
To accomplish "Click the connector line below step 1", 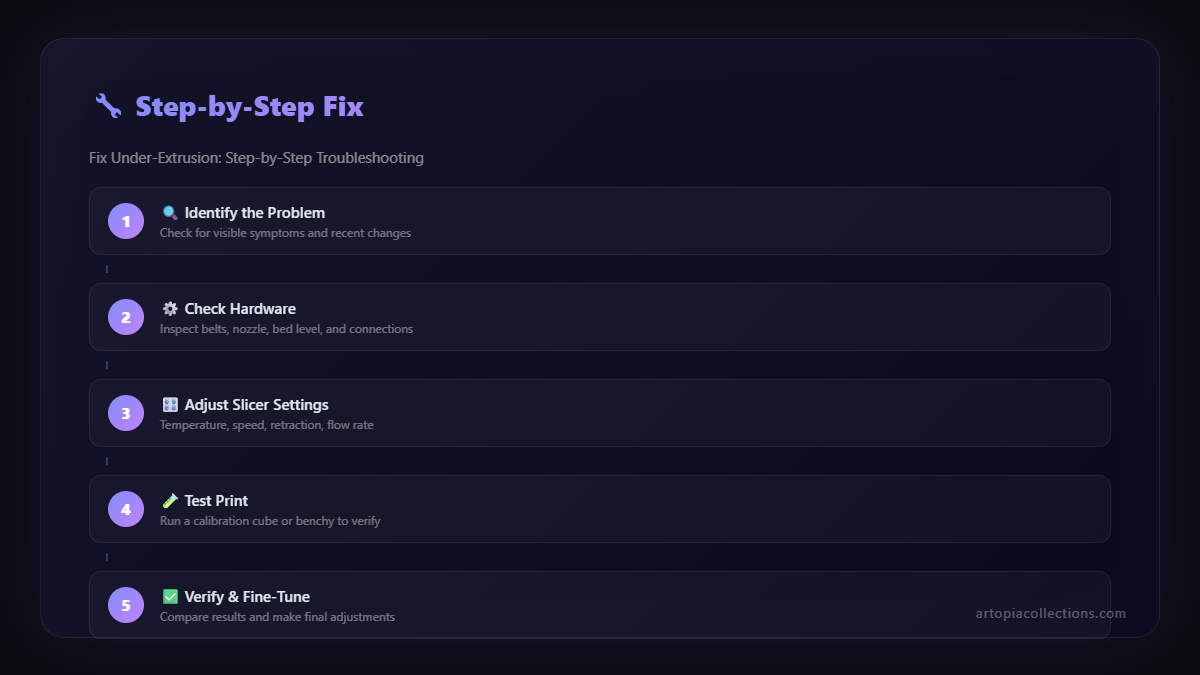I will [x=107, y=268].
